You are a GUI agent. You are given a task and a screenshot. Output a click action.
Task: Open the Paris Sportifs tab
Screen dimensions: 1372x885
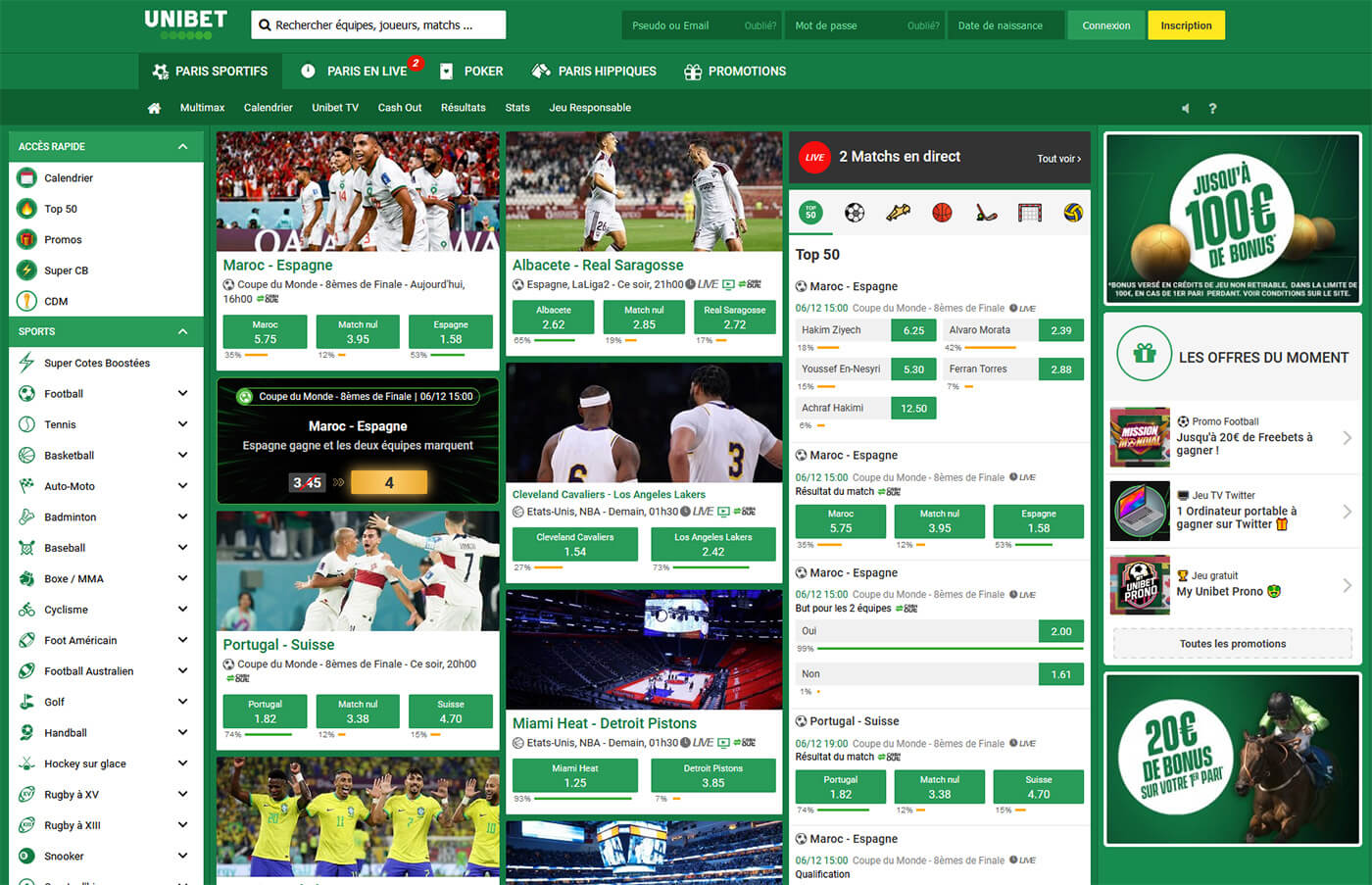pyautogui.click(x=210, y=71)
